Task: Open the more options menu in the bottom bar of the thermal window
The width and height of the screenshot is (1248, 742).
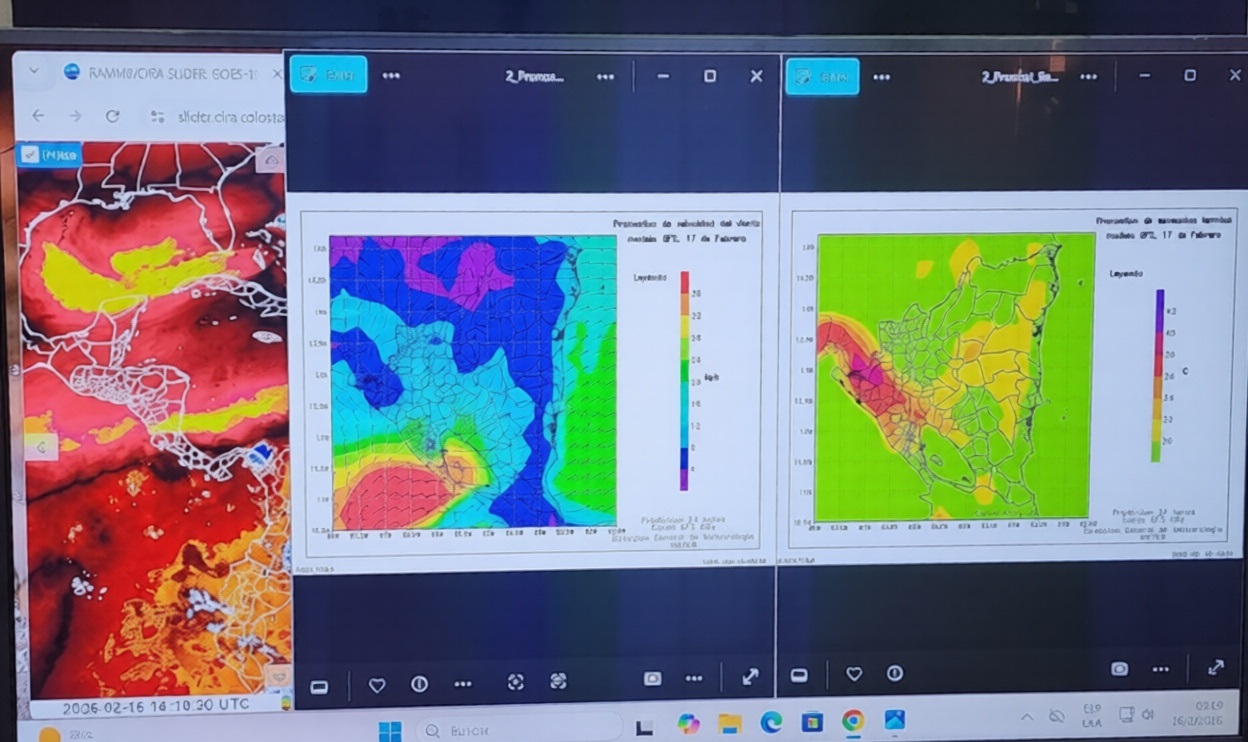Action: [1160, 669]
